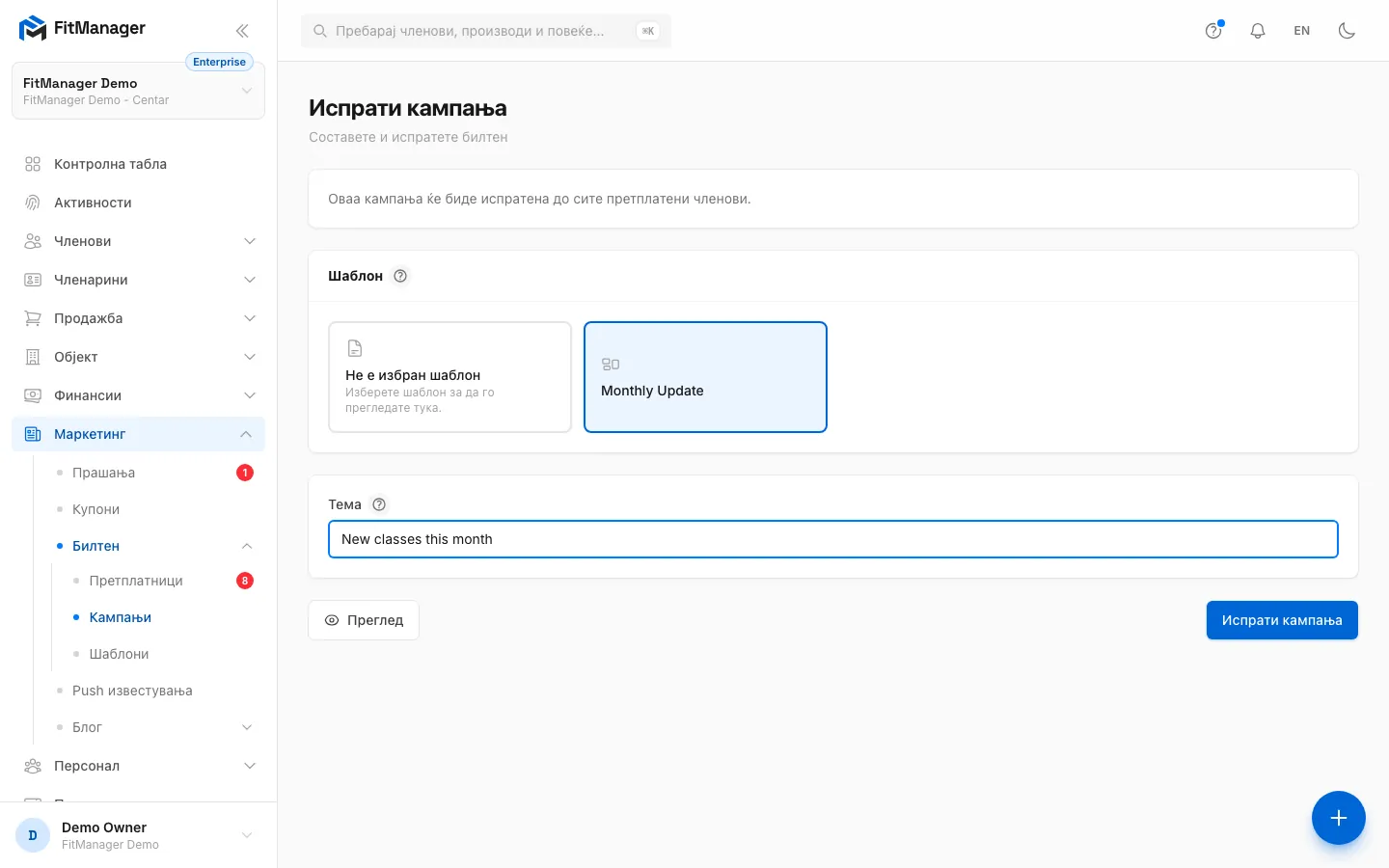Select the Monthly Update template card
Screen dimensions: 1389x868
(x=705, y=377)
